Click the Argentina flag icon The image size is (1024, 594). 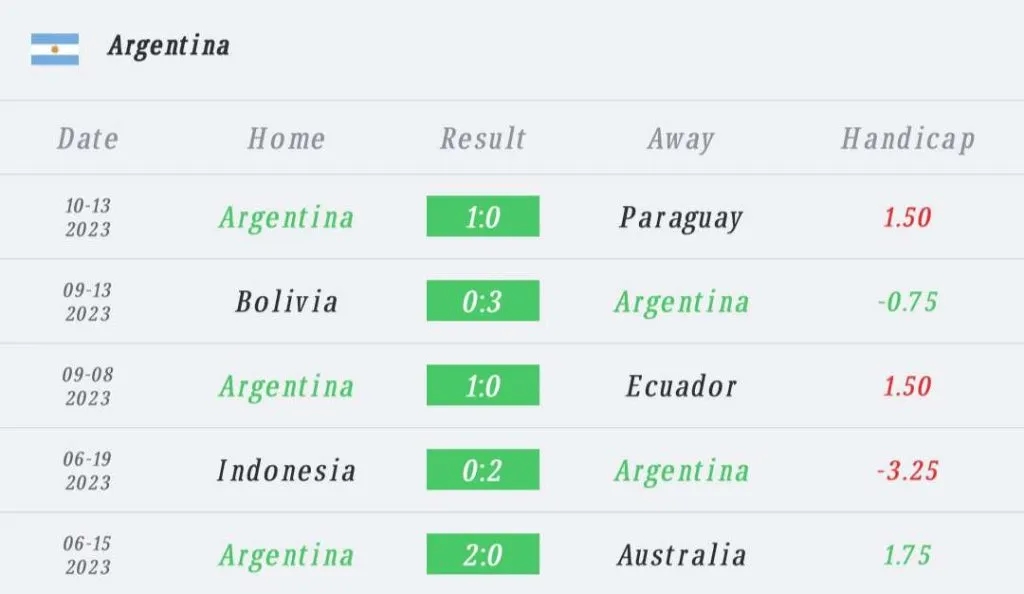(55, 48)
